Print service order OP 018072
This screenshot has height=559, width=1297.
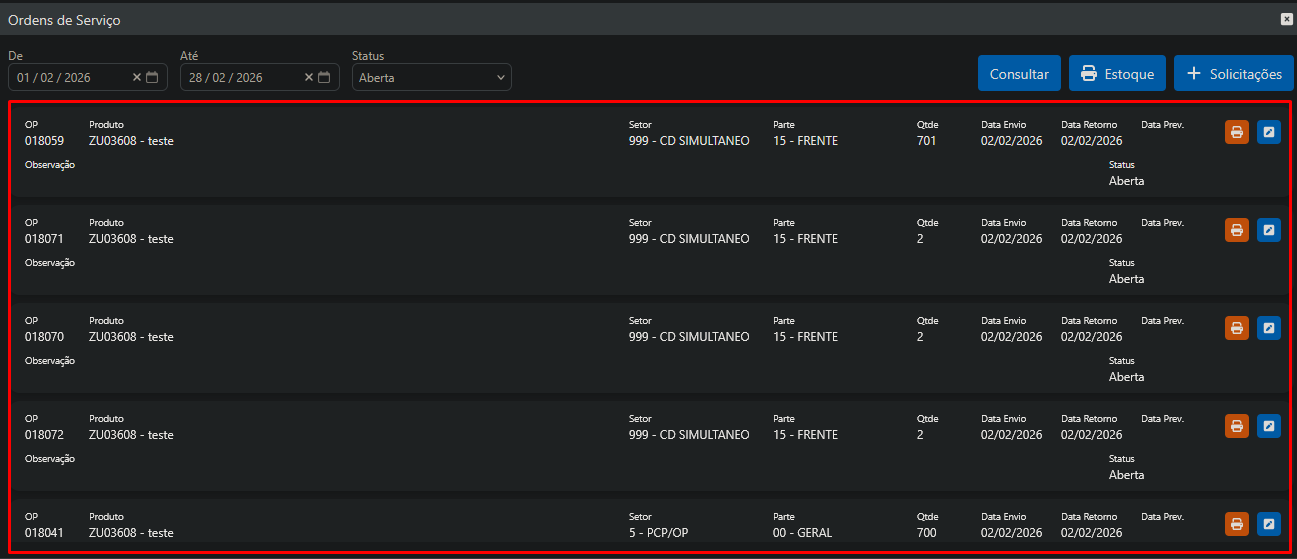[1237, 426]
